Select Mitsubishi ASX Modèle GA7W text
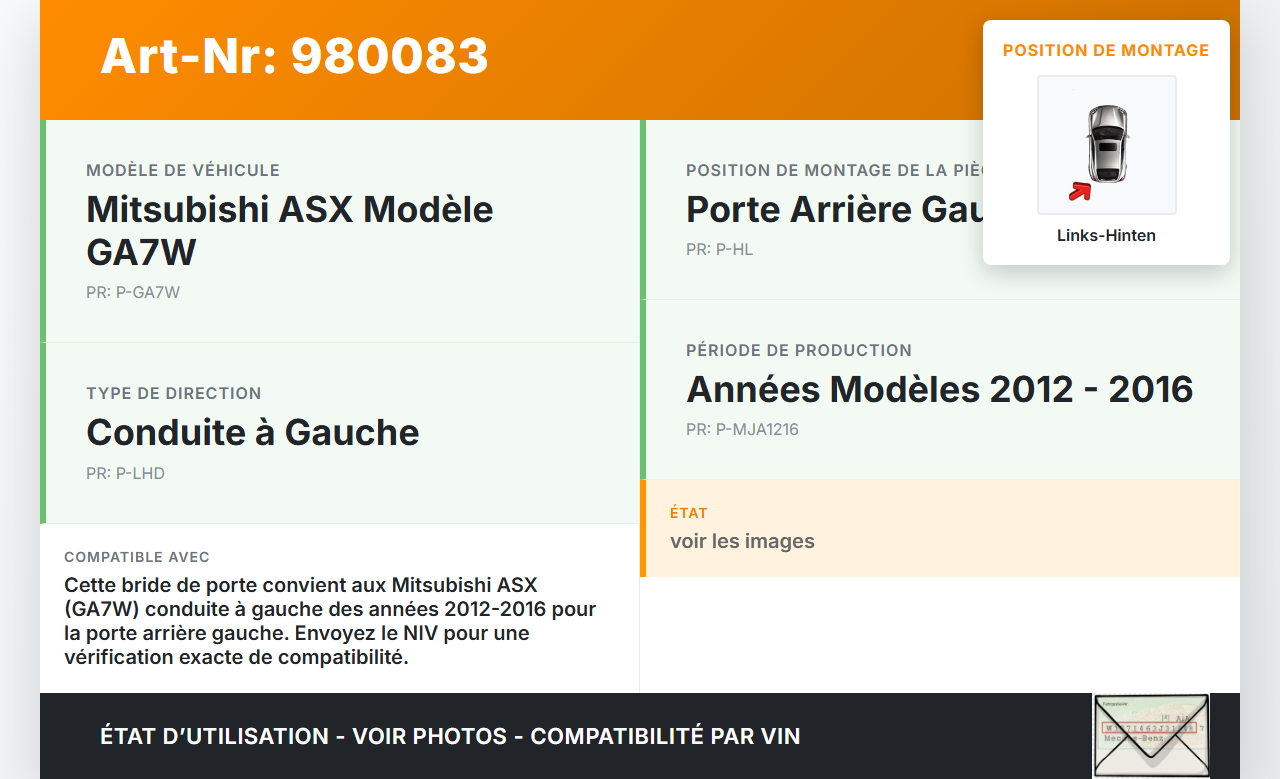Image resolution: width=1280 pixels, height=779 pixels. point(290,230)
